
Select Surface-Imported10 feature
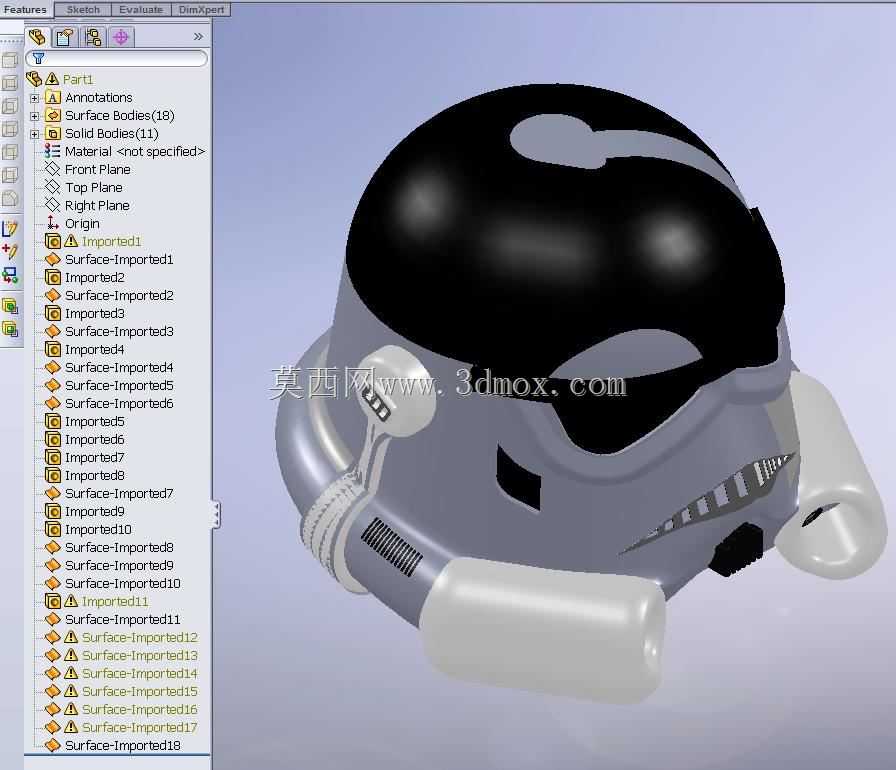tap(123, 583)
